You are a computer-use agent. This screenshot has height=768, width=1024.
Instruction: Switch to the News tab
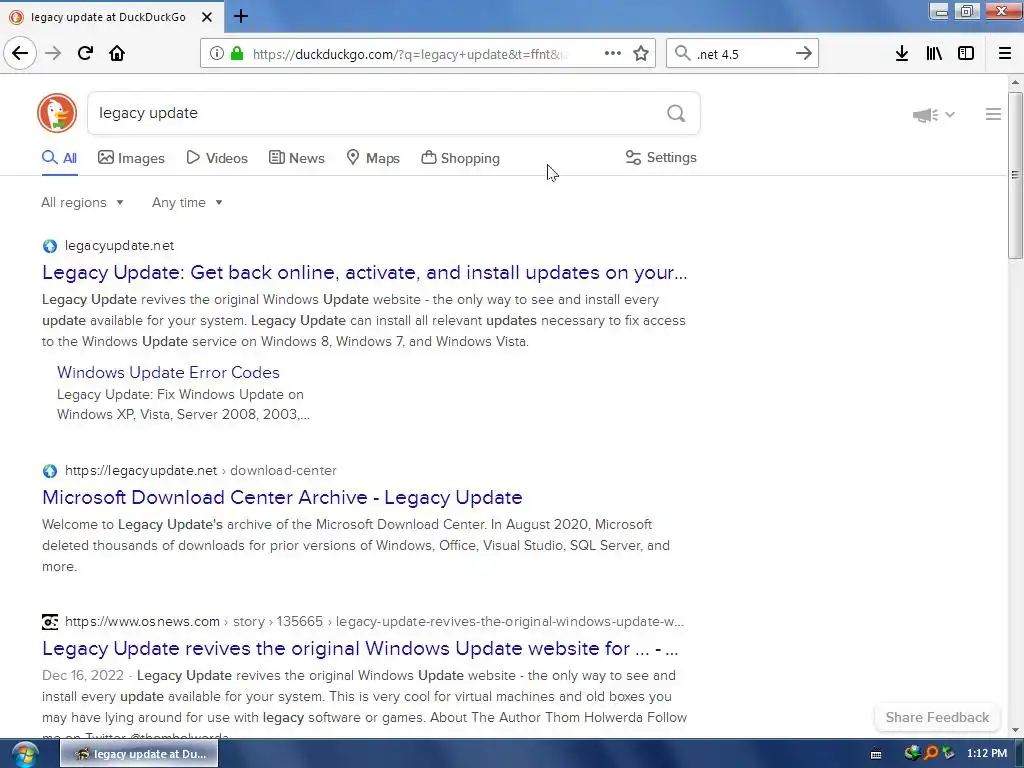click(x=296, y=158)
